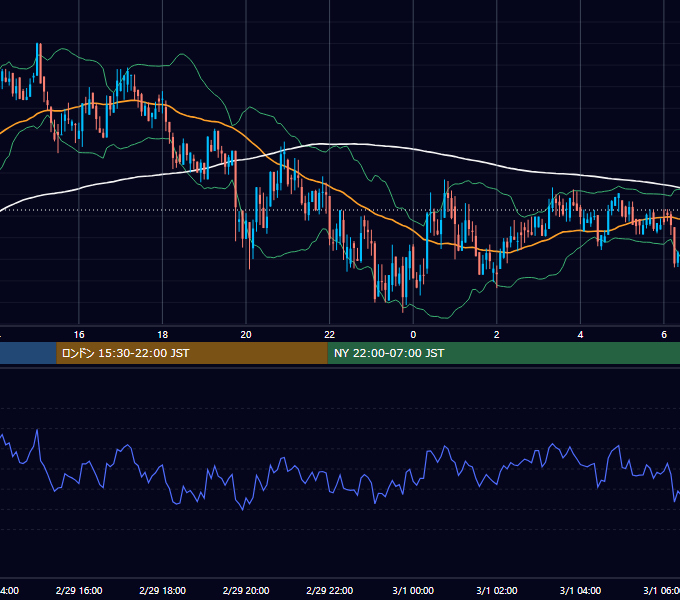The width and height of the screenshot is (680, 600).
Task: Click hour label 2 on the price chart axis
Action: (497, 335)
